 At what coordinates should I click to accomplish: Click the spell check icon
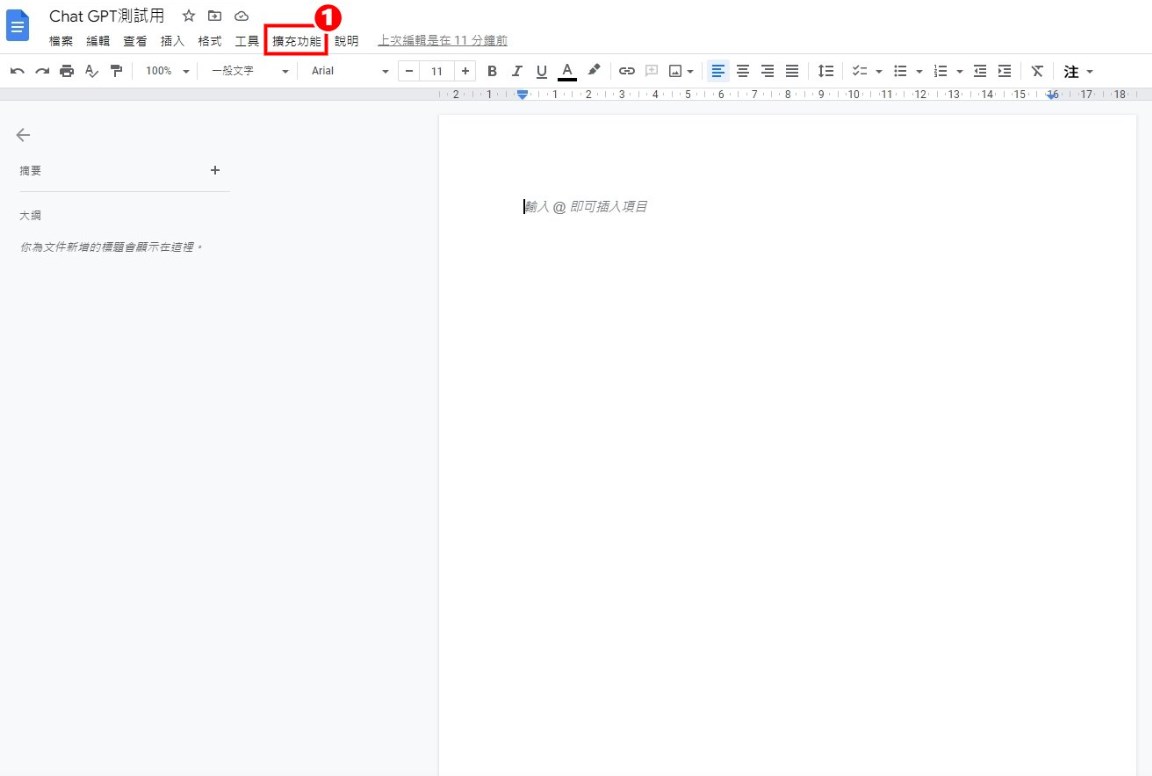pos(92,71)
